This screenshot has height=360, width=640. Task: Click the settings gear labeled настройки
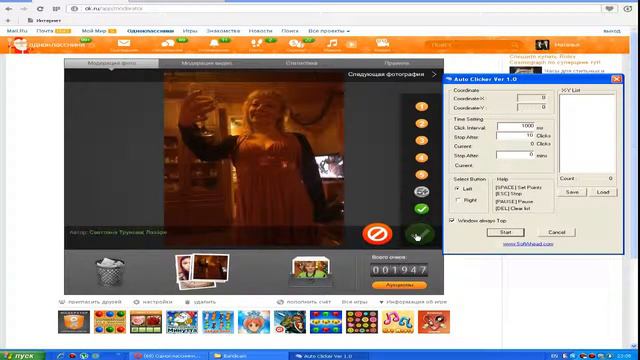point(153,302)
